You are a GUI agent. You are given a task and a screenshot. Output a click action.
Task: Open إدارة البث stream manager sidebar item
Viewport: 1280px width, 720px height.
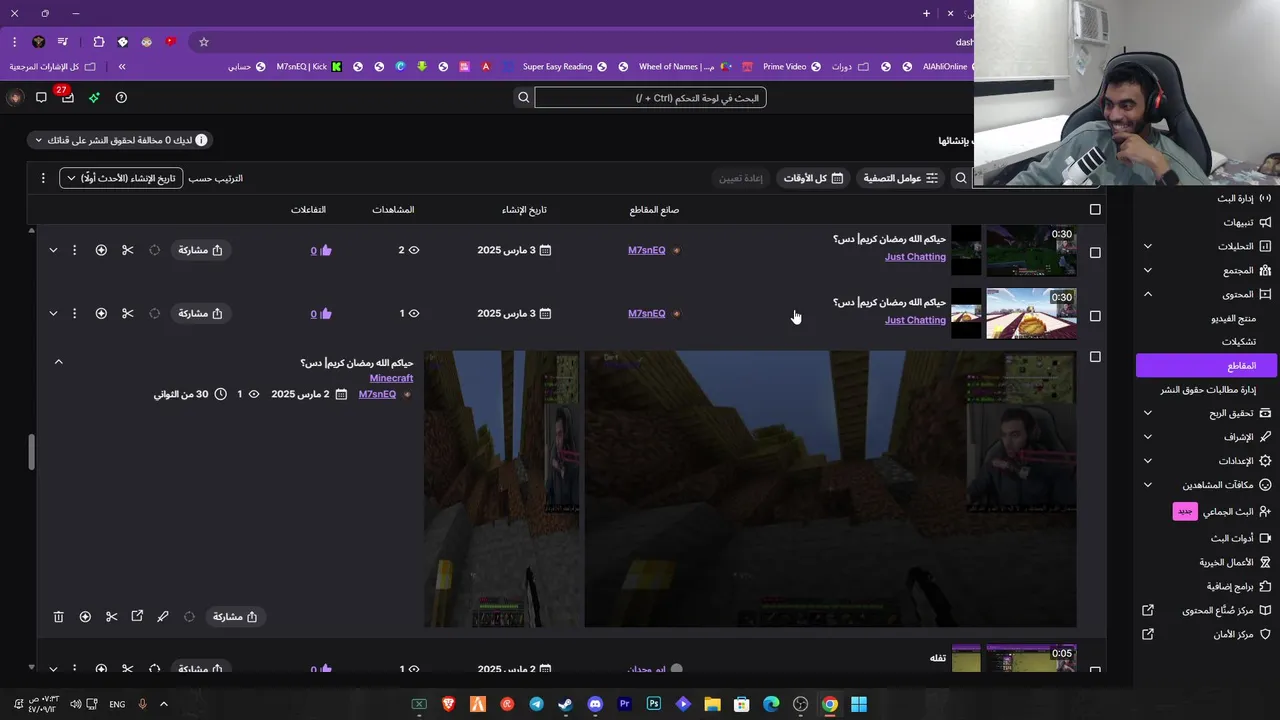click(1243, 198)
